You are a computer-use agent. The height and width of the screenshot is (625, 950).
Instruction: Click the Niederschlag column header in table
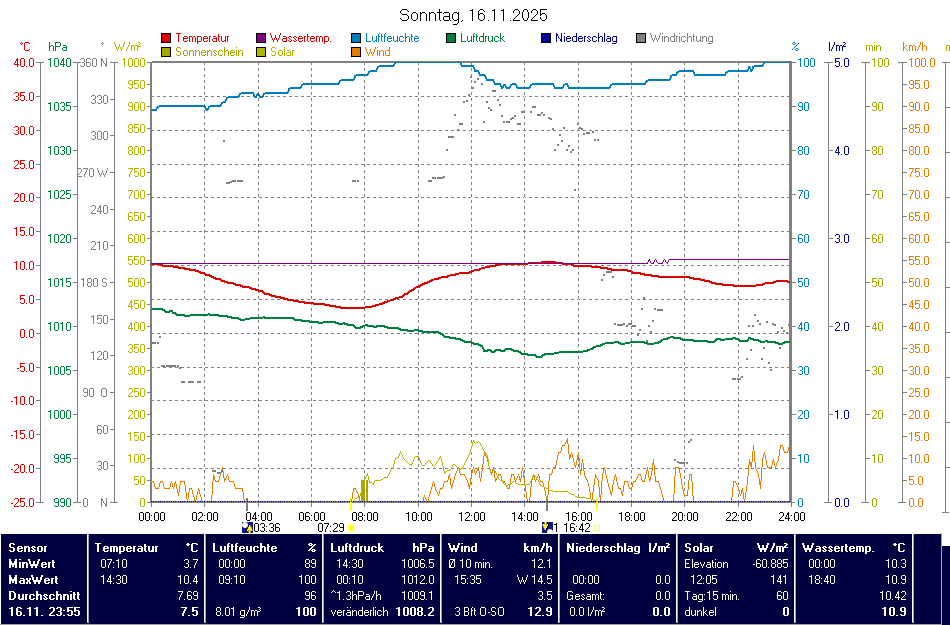[604, 548]
